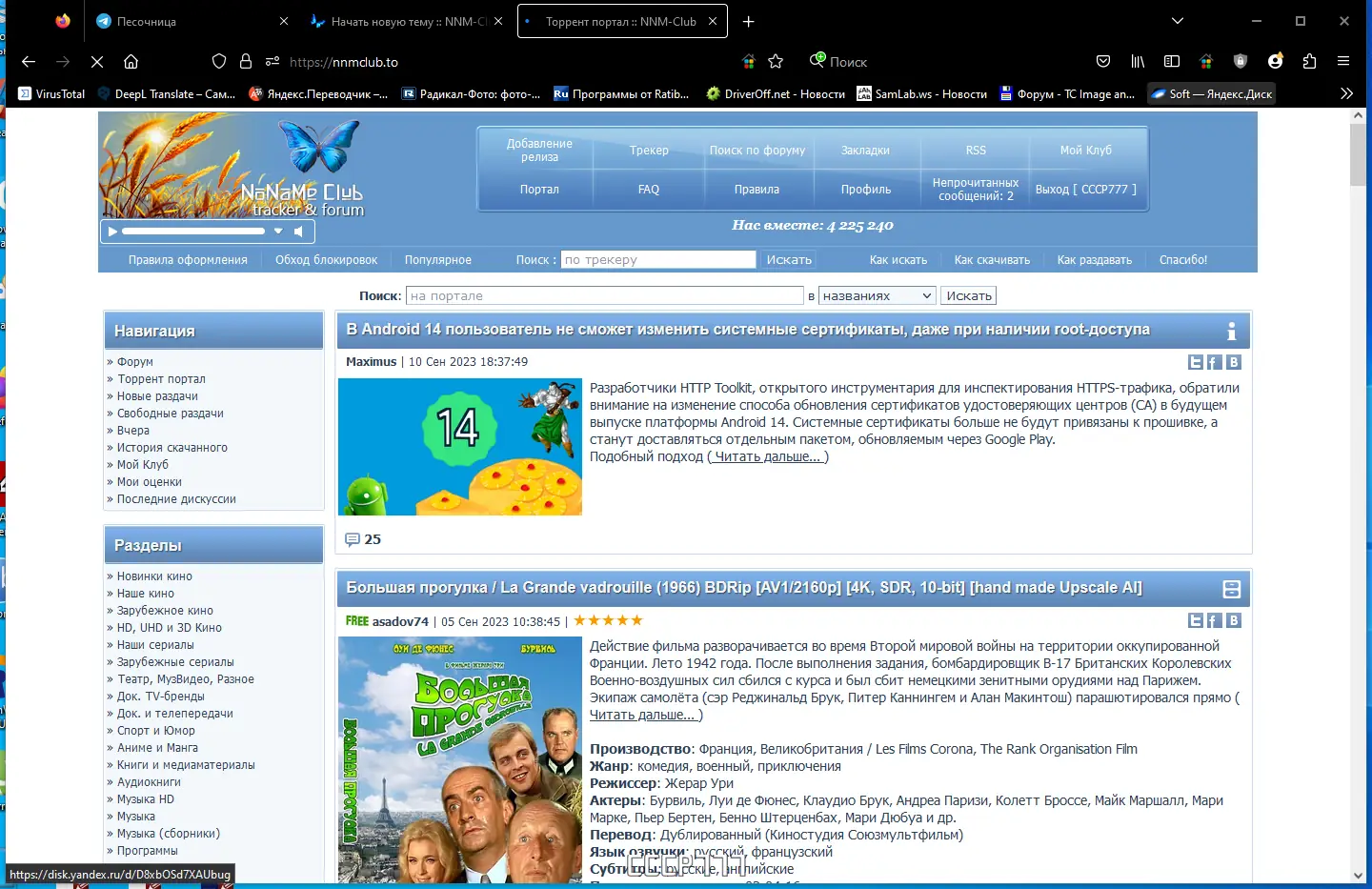This screenshot has height=889, width=1372.
Task: Show all tabs list chevron in title bar
Action: click(x=1178, y=21)
